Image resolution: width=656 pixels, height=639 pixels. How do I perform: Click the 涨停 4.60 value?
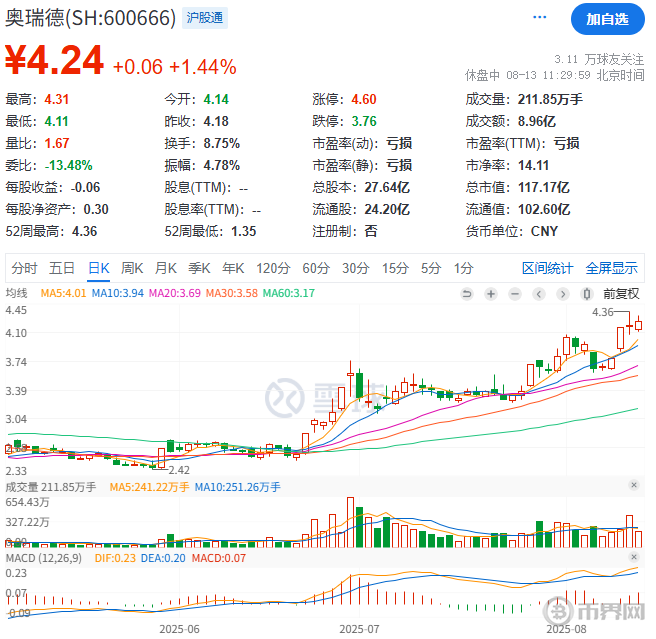click(x=364, y=100)
